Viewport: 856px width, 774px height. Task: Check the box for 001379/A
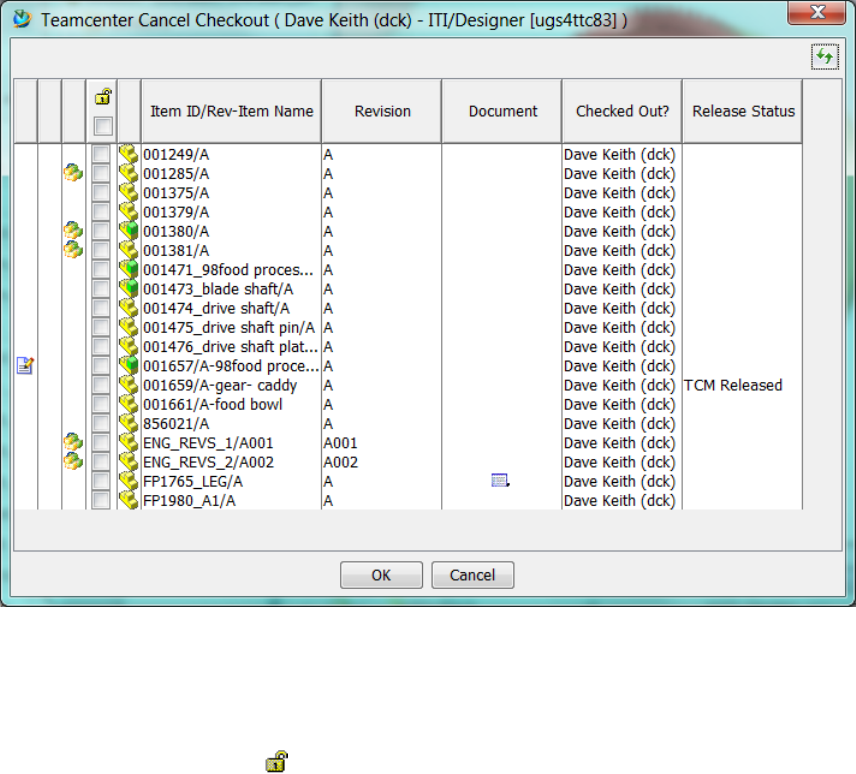[100, 212]
